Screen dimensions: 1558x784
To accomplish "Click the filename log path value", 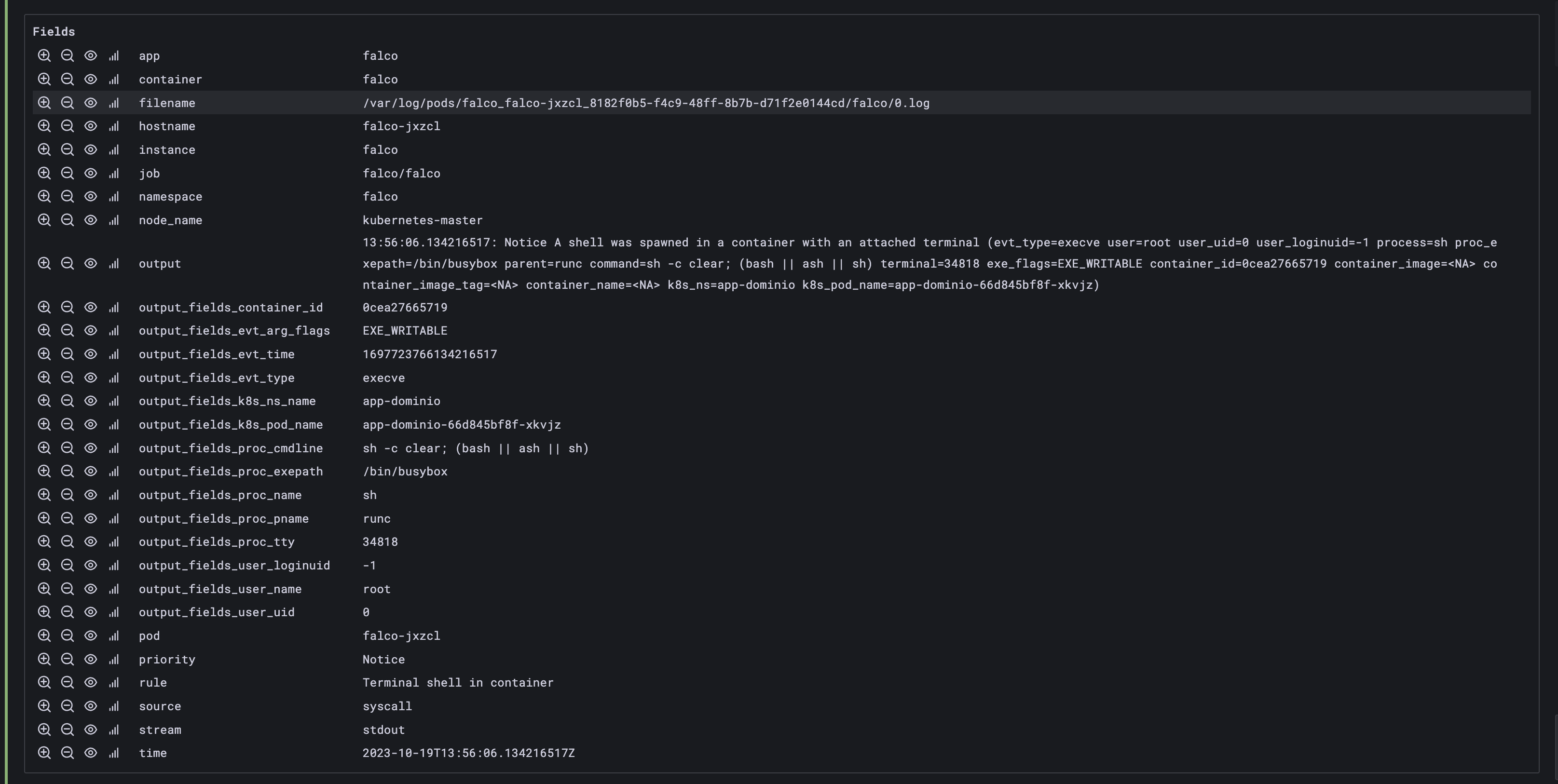I will tap(645, 103).
